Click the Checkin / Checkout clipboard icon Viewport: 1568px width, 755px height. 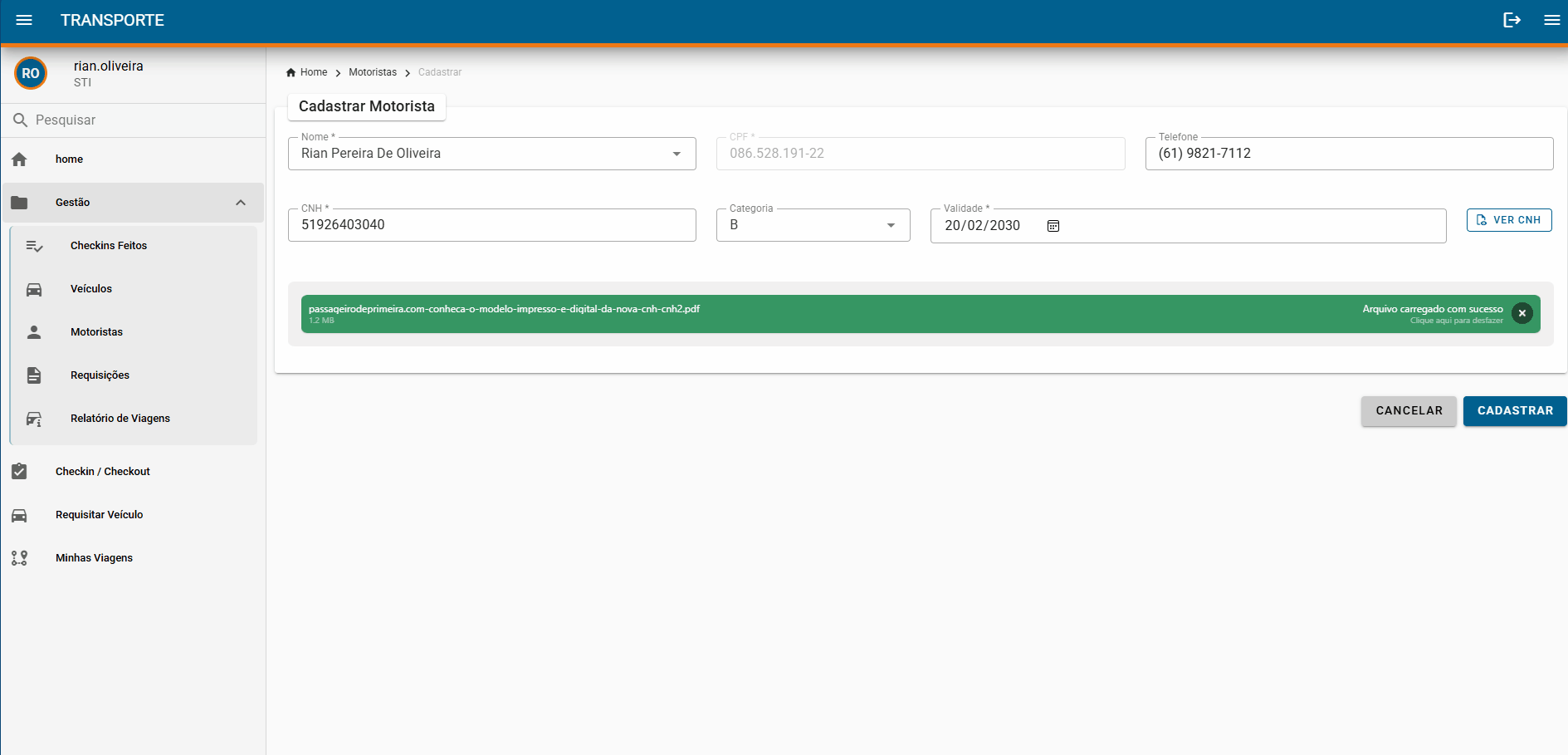(x=19, y=472)
